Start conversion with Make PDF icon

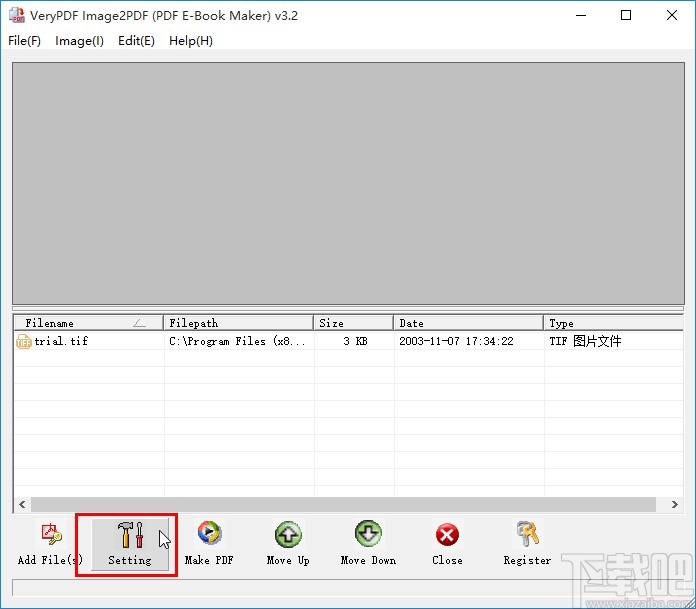point(210,533)
